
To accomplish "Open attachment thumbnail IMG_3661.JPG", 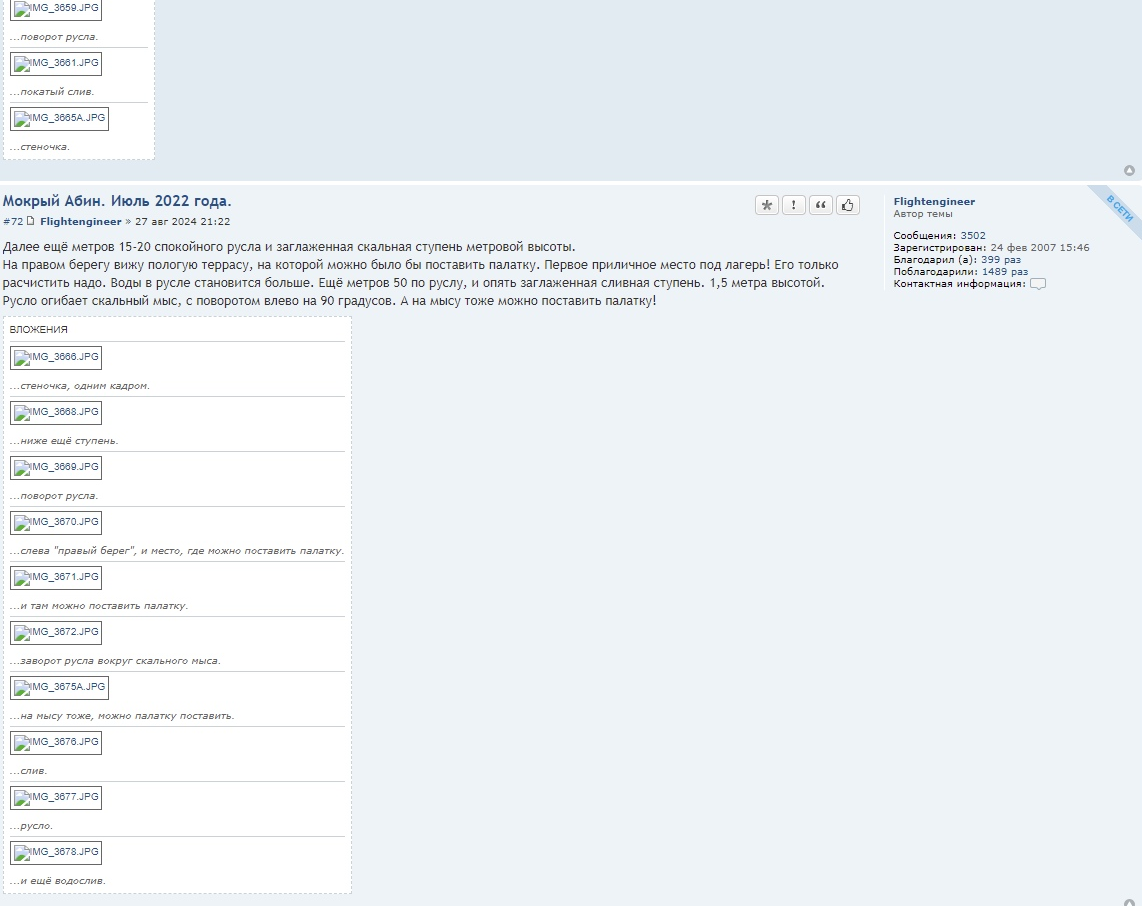I will 56,64.
